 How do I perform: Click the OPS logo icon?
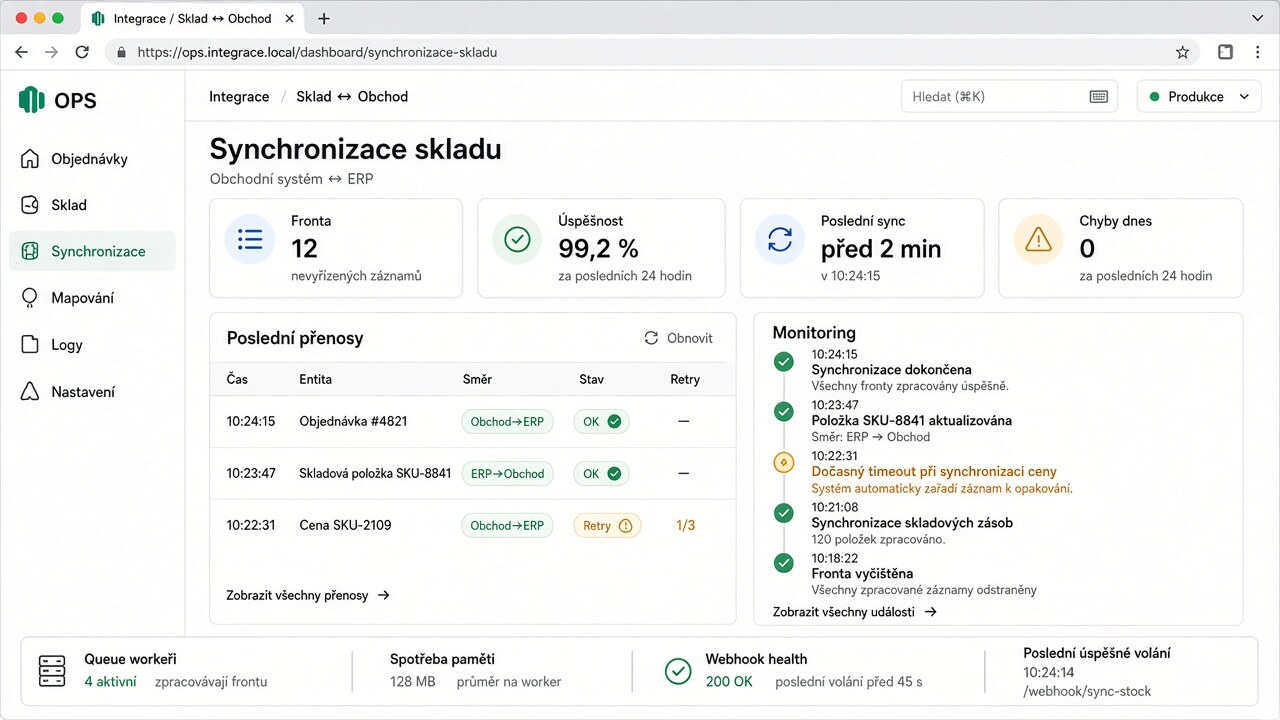click(x=32, y=100)
